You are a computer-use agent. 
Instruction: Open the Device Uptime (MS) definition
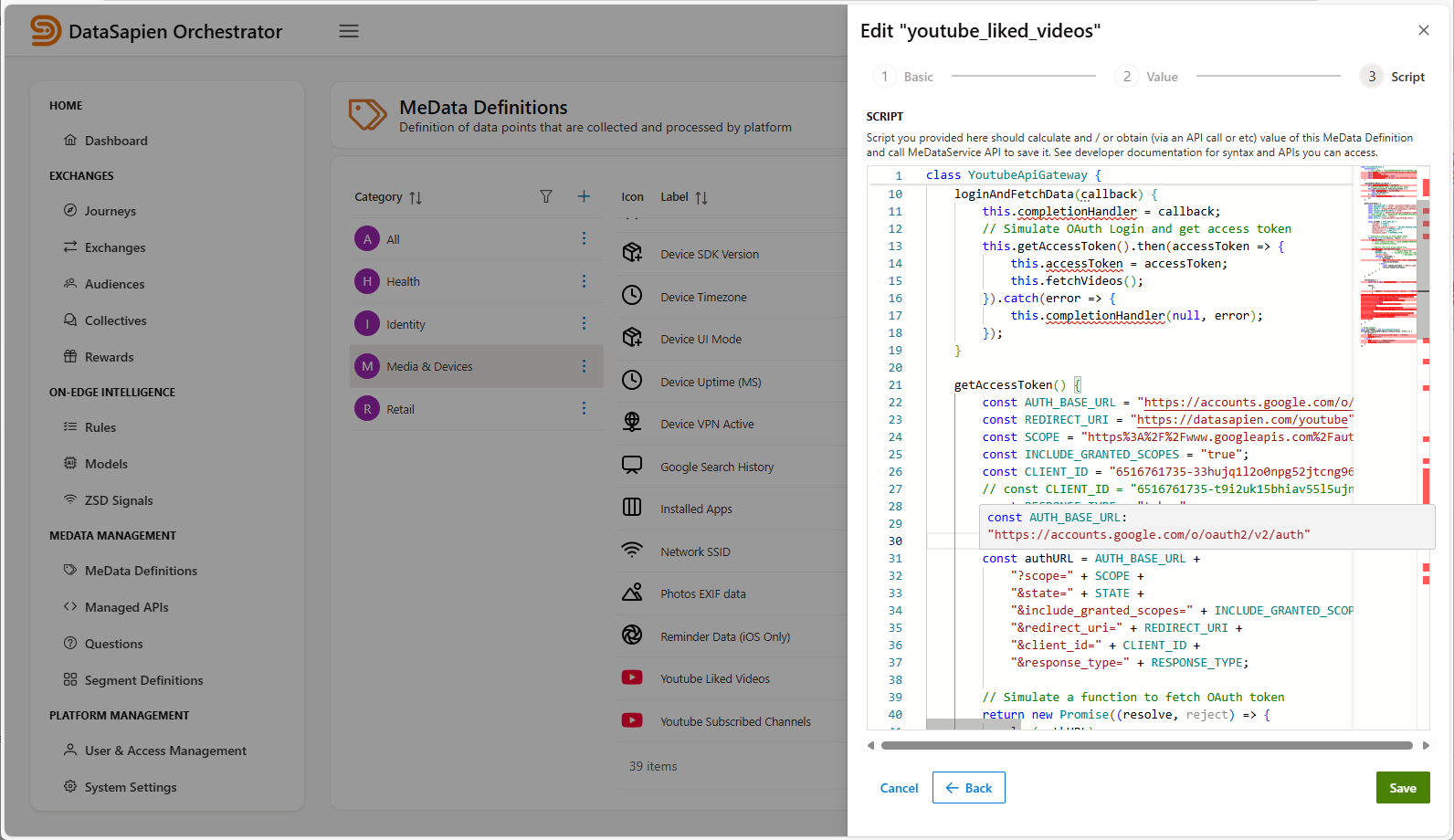(711, 382)
